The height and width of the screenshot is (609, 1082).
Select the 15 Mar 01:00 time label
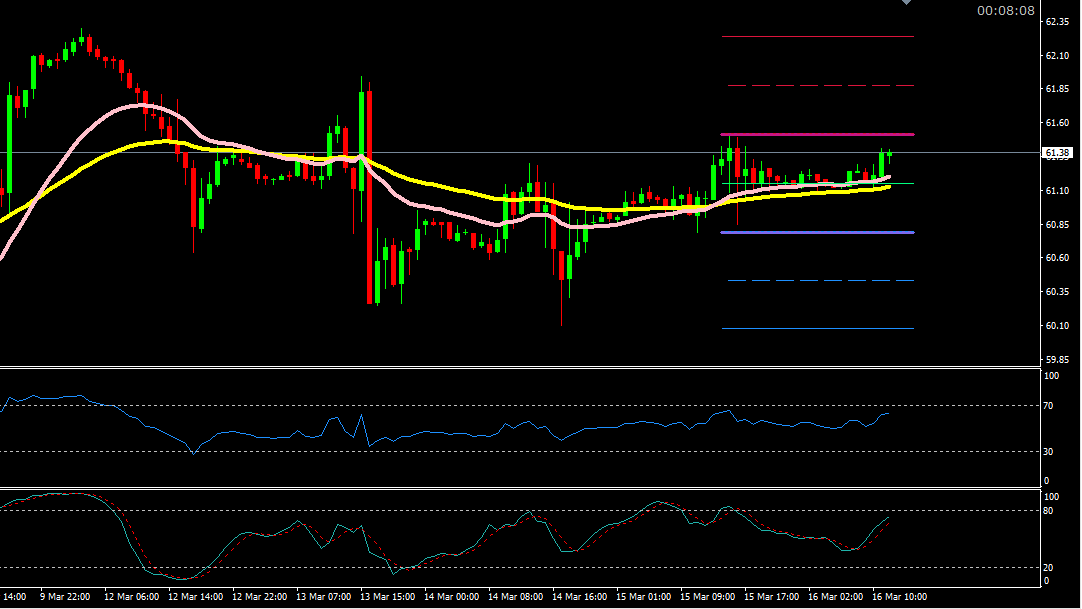(643, 597)
